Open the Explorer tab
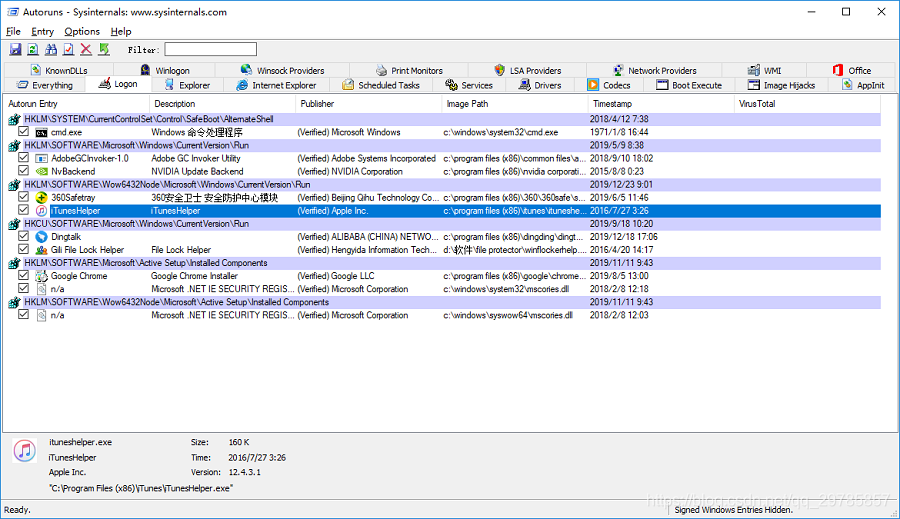 click(x=187, y=85)
